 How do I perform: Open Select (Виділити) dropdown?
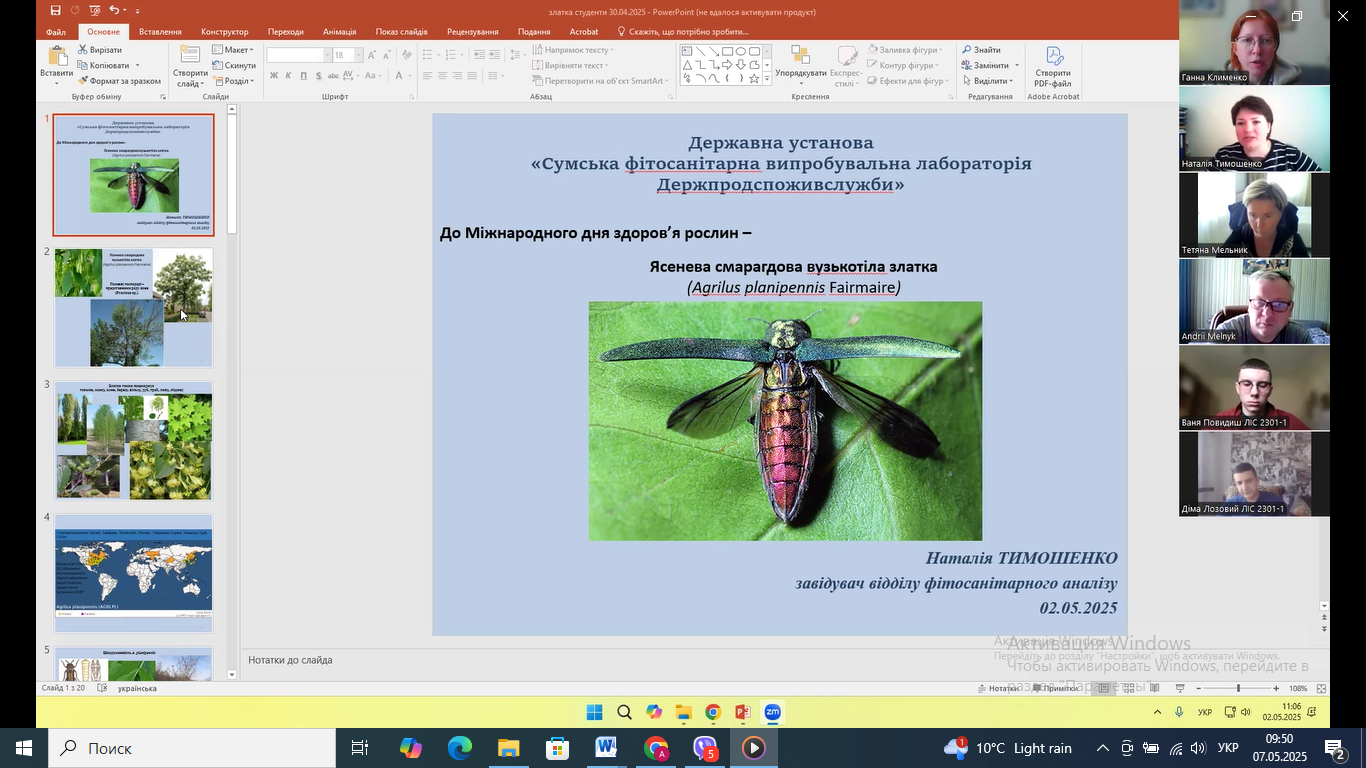pos(988,81)
